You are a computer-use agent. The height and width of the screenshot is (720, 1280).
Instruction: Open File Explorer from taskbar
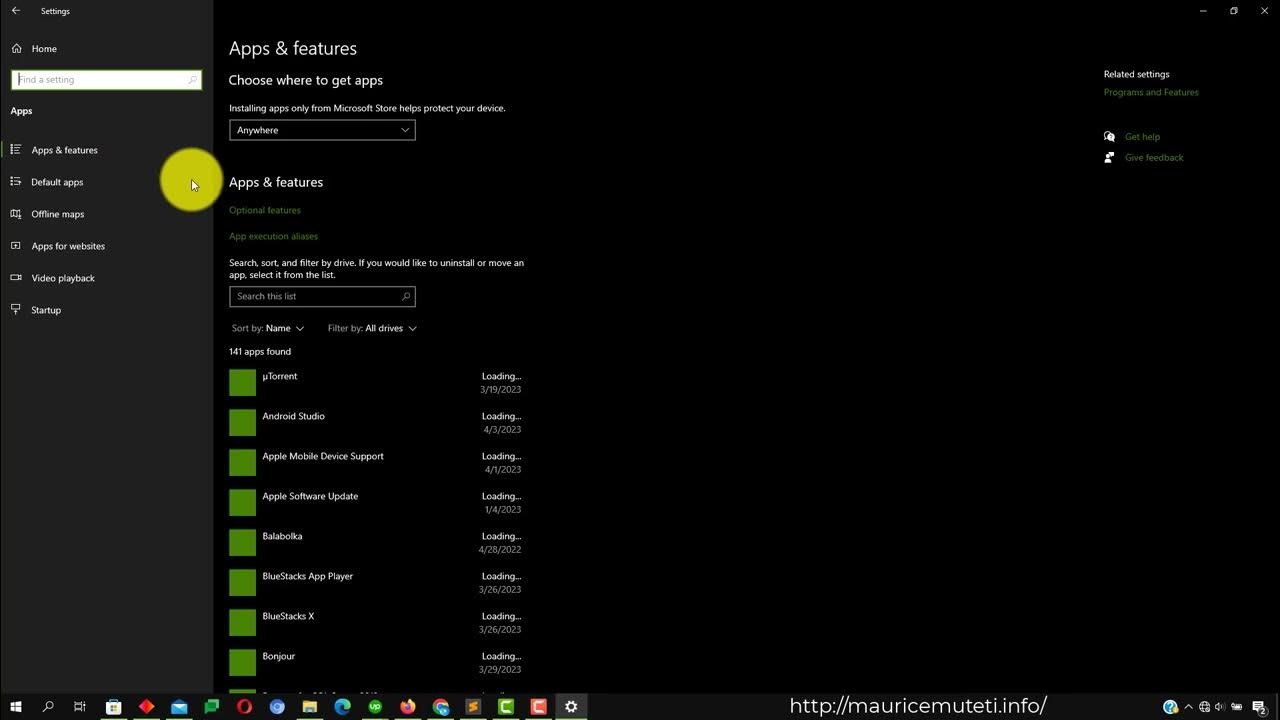310,707
